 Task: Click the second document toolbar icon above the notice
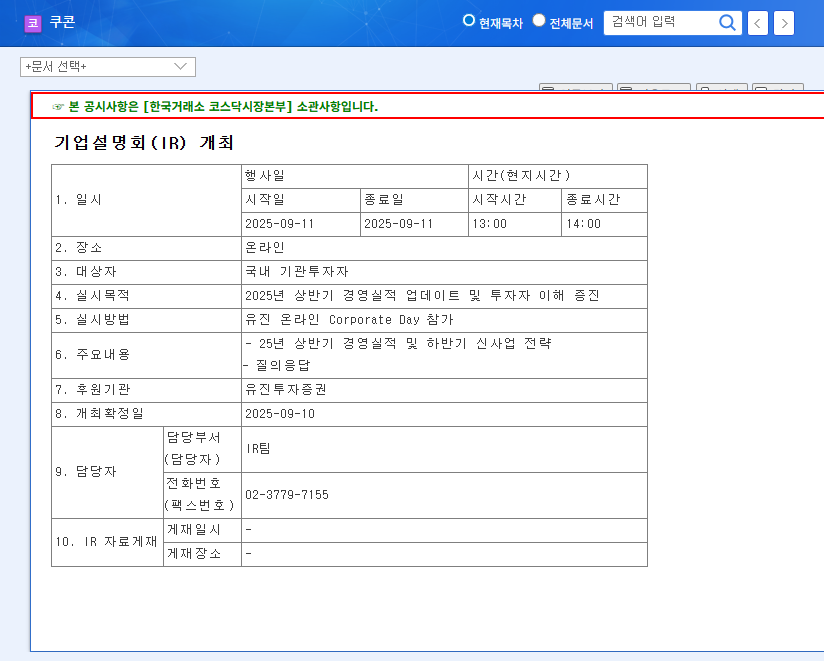655,90
